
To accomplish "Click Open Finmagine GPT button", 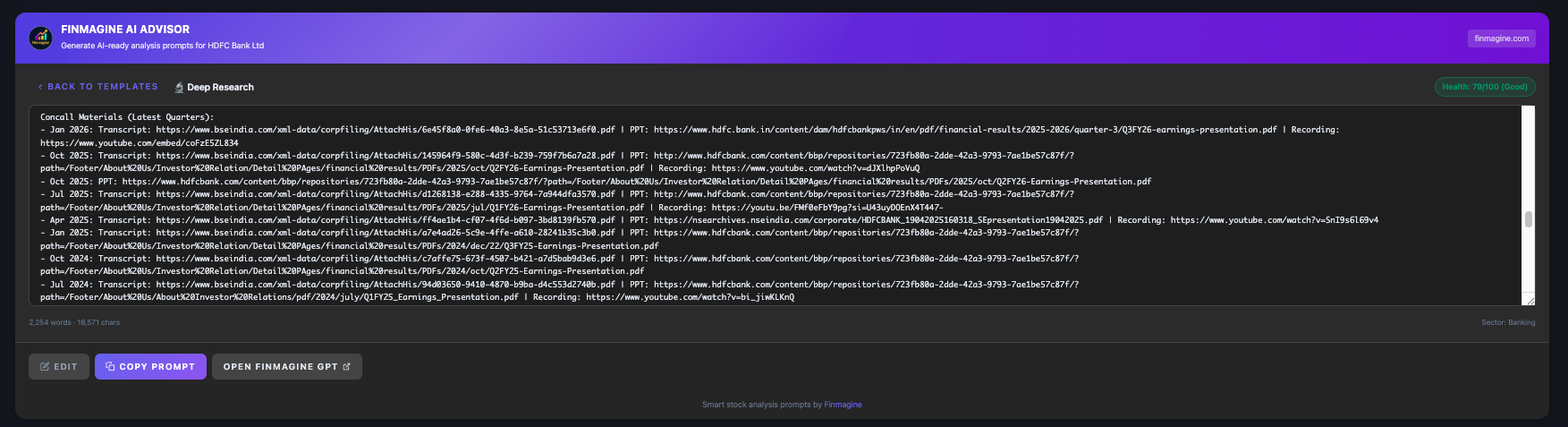I will (287, 366).
